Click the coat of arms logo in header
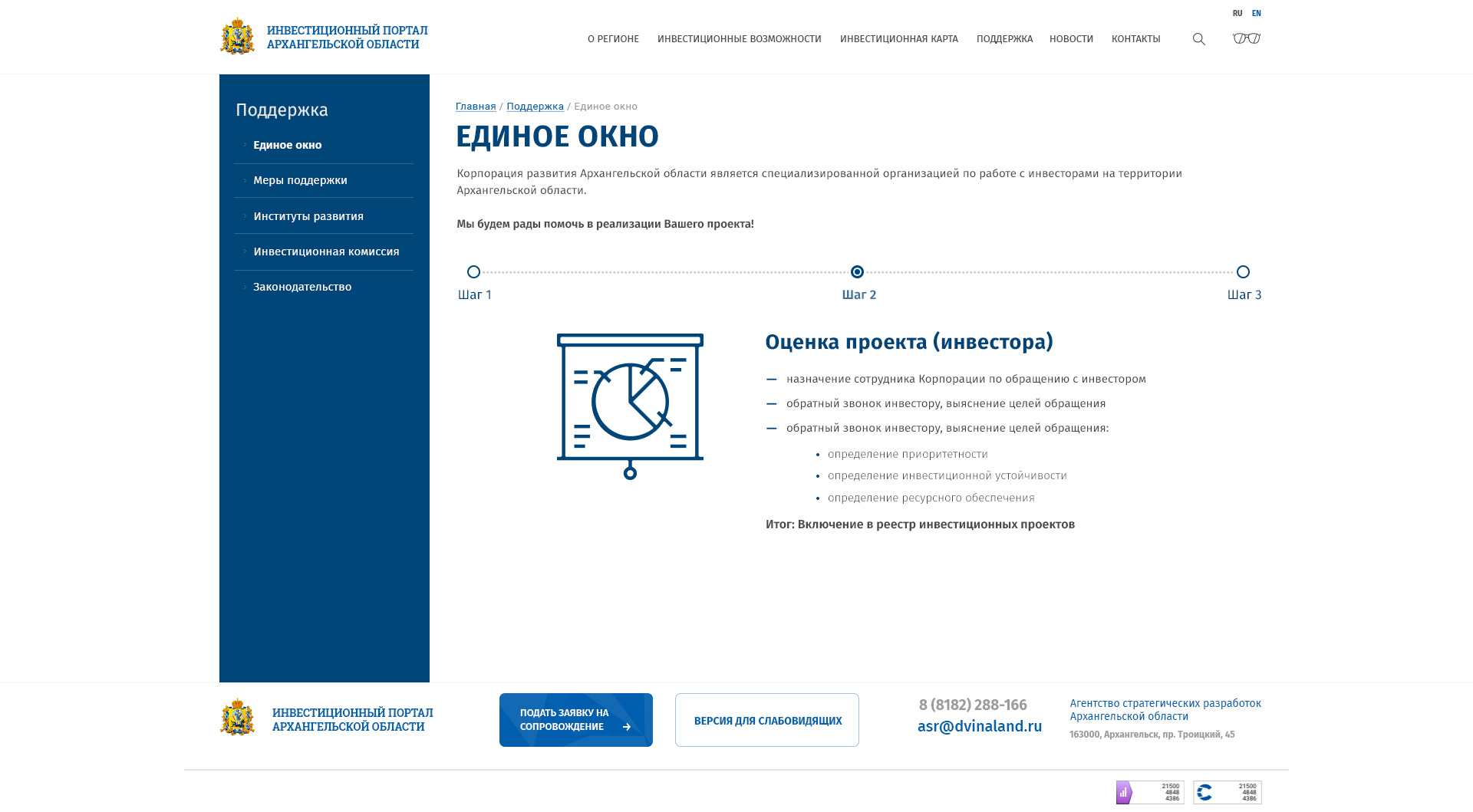This screenshot has width=1473, height=812. [238, 37]
